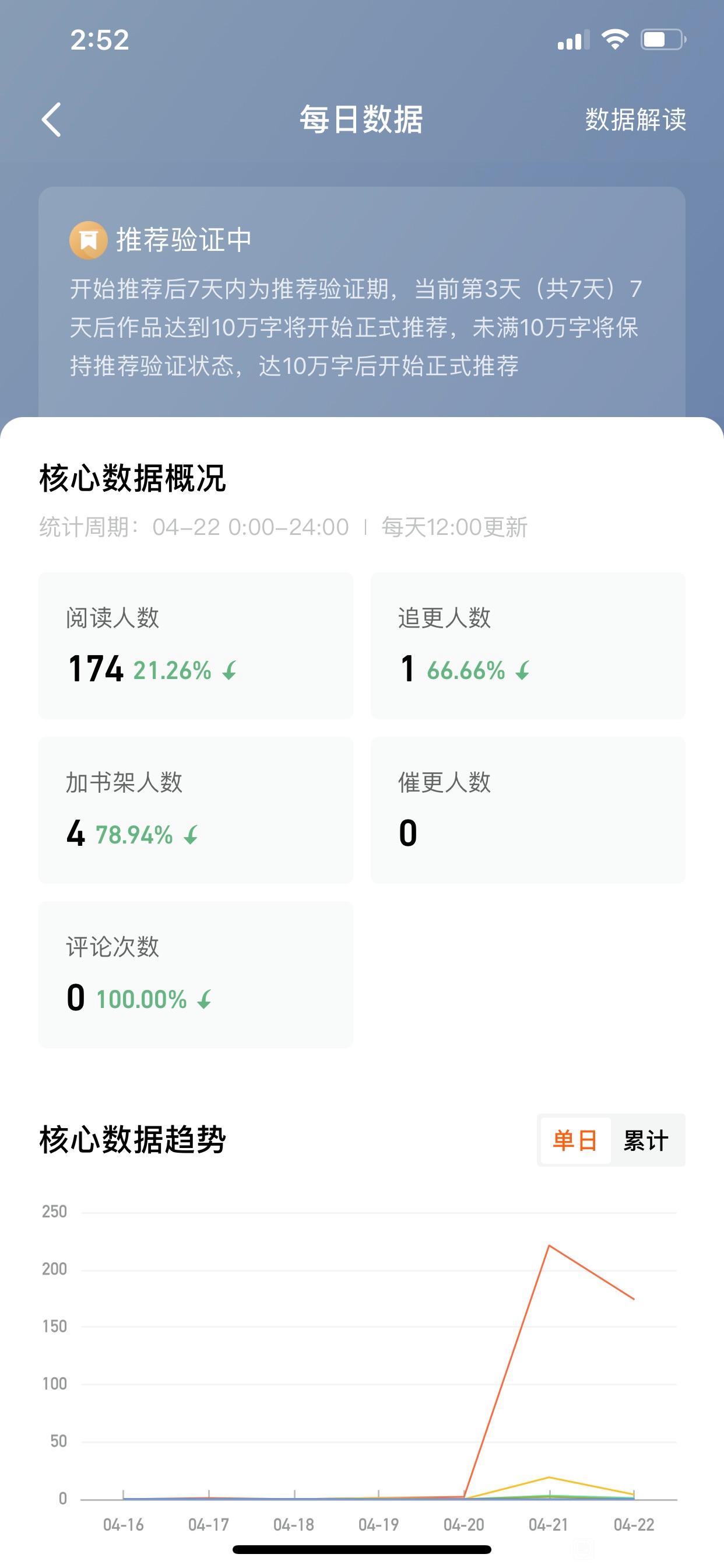Tap the 每天12:00更新 note
Viewport: 724px width, 1568px height.
tap(455, 527)
